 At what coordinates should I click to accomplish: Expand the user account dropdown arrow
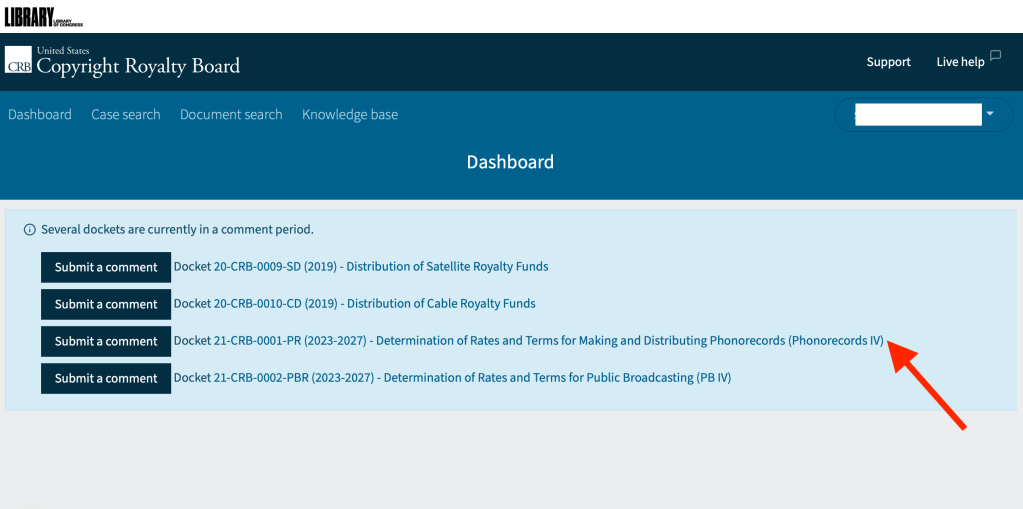pos(990,114)
